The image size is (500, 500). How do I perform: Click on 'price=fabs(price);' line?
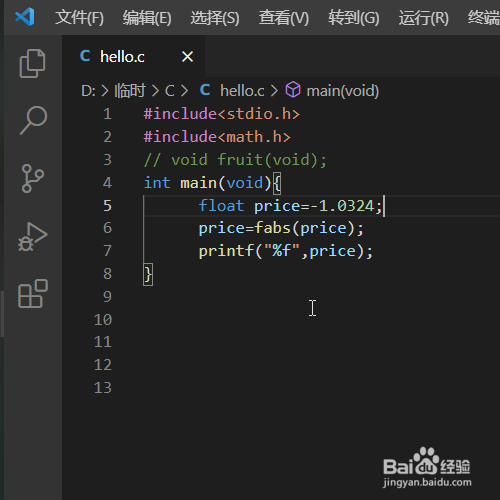pos(281,228)
